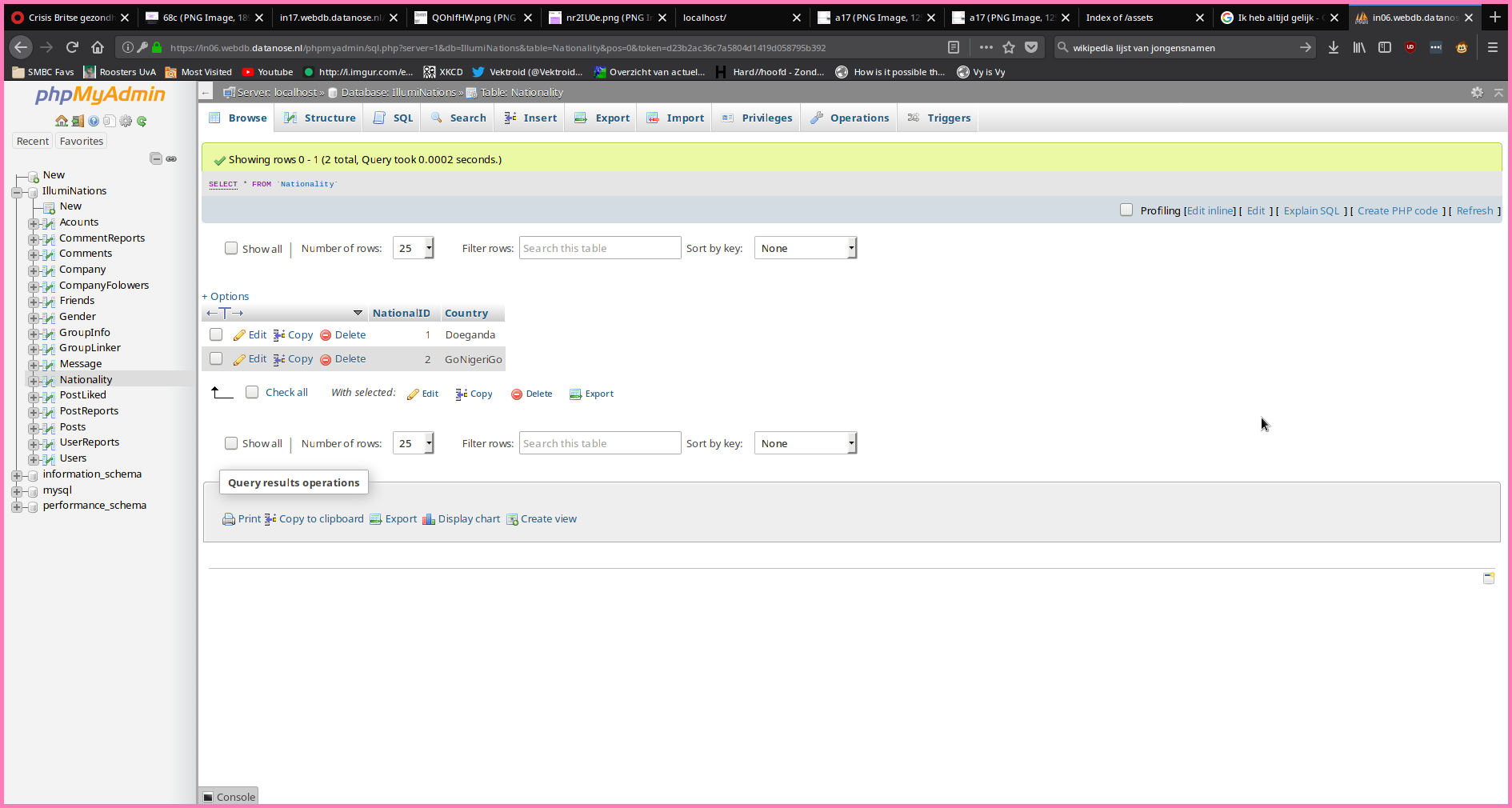This screenshot has height=808, width=1512.
Task: Open the Operations tab
Action: click(x=850, y=118)
